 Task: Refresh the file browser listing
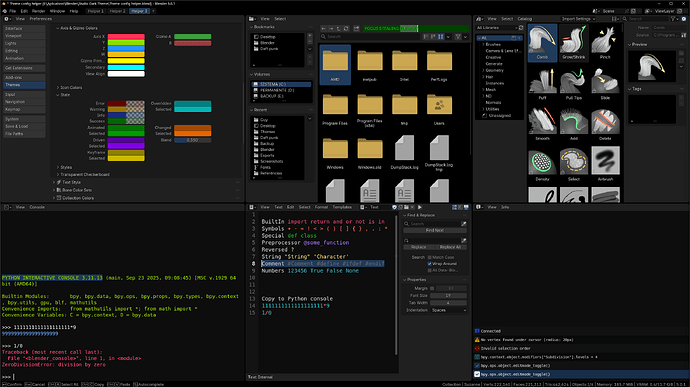[346, 29]
